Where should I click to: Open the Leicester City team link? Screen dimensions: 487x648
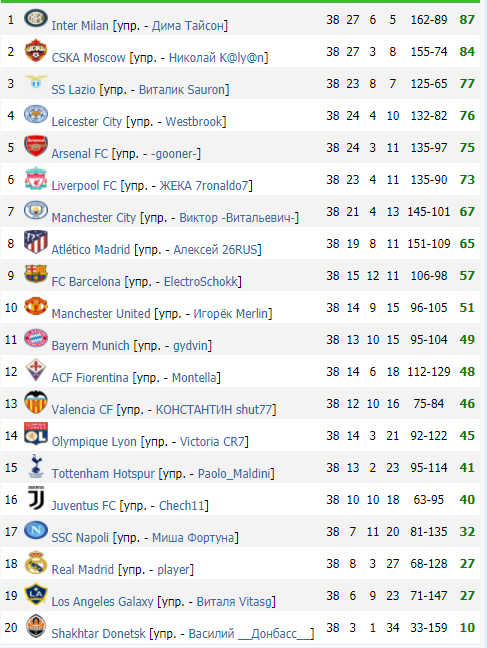point(86,122)
